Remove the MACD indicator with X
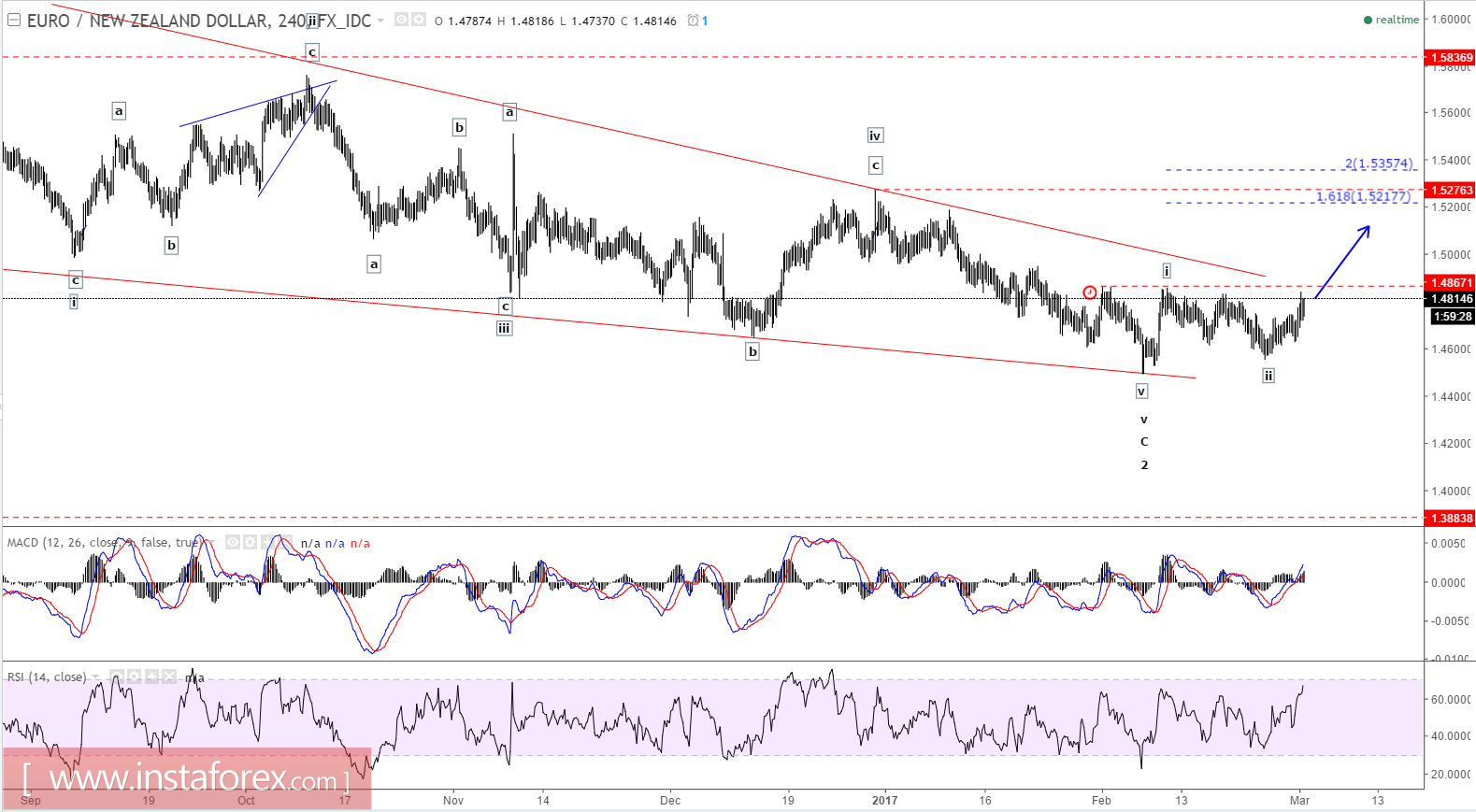This screenshot has height=812, width=1476. (285, 542)
